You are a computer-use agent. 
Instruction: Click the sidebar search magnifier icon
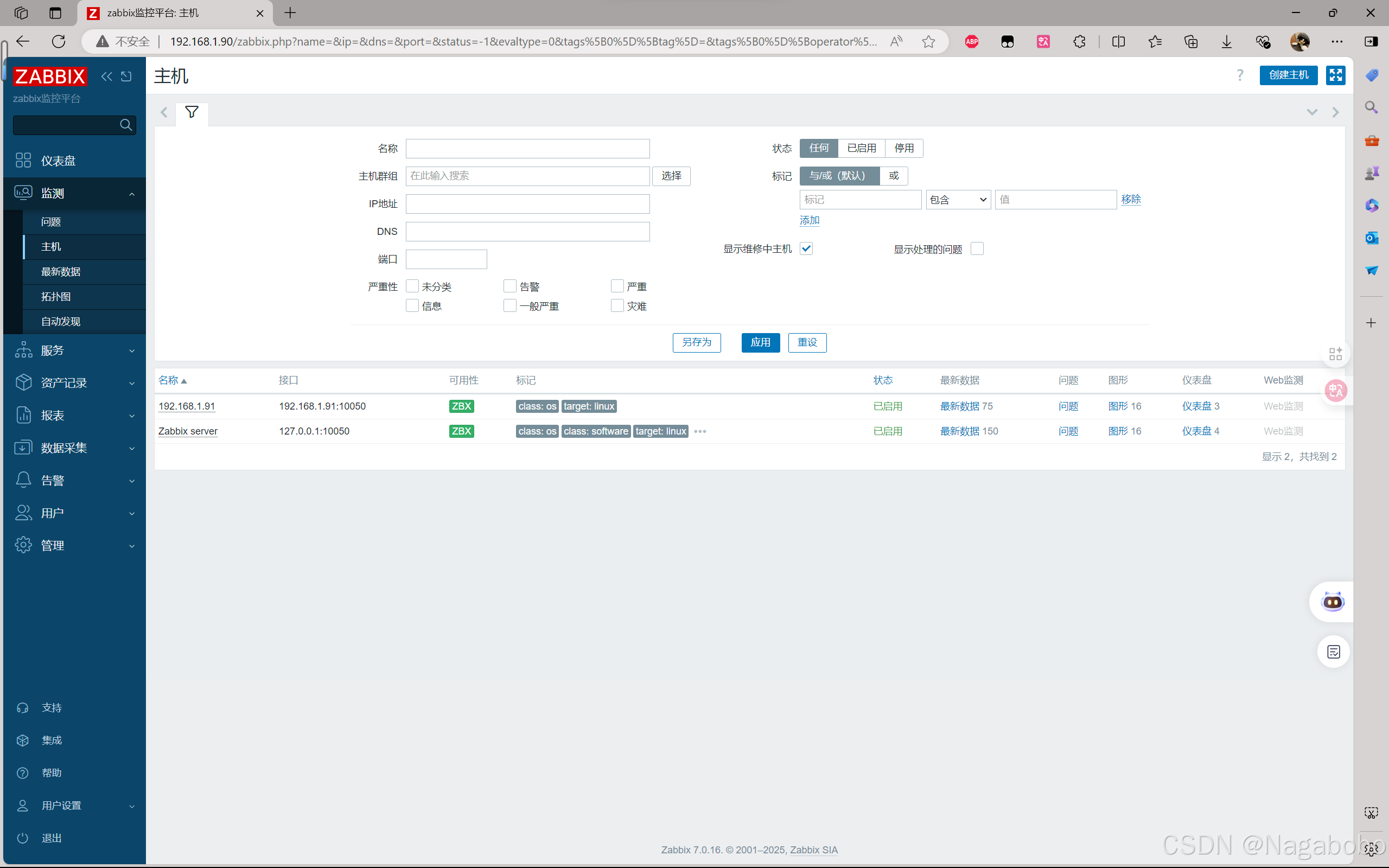pos(126,125)
